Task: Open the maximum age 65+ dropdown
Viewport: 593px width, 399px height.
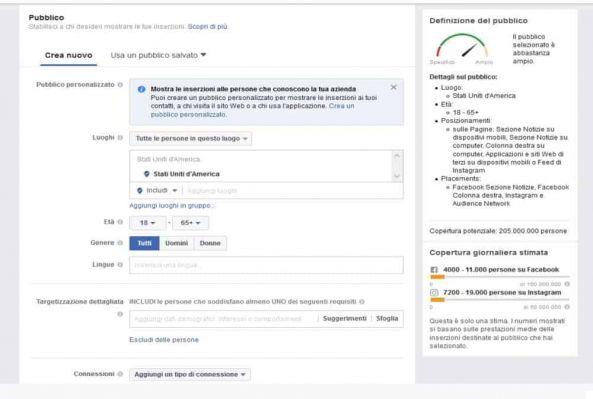Action: pos(190,223)
